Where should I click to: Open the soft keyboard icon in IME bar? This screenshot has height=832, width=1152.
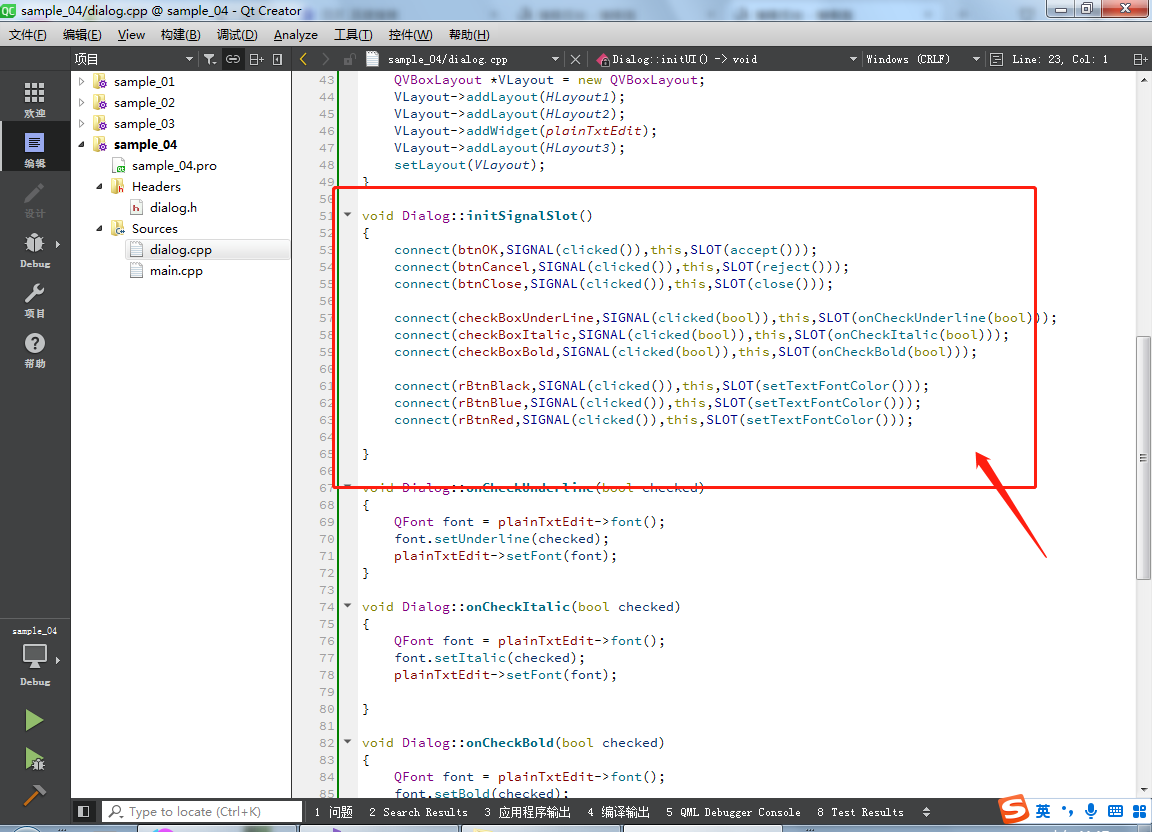tap(1115, 811)
